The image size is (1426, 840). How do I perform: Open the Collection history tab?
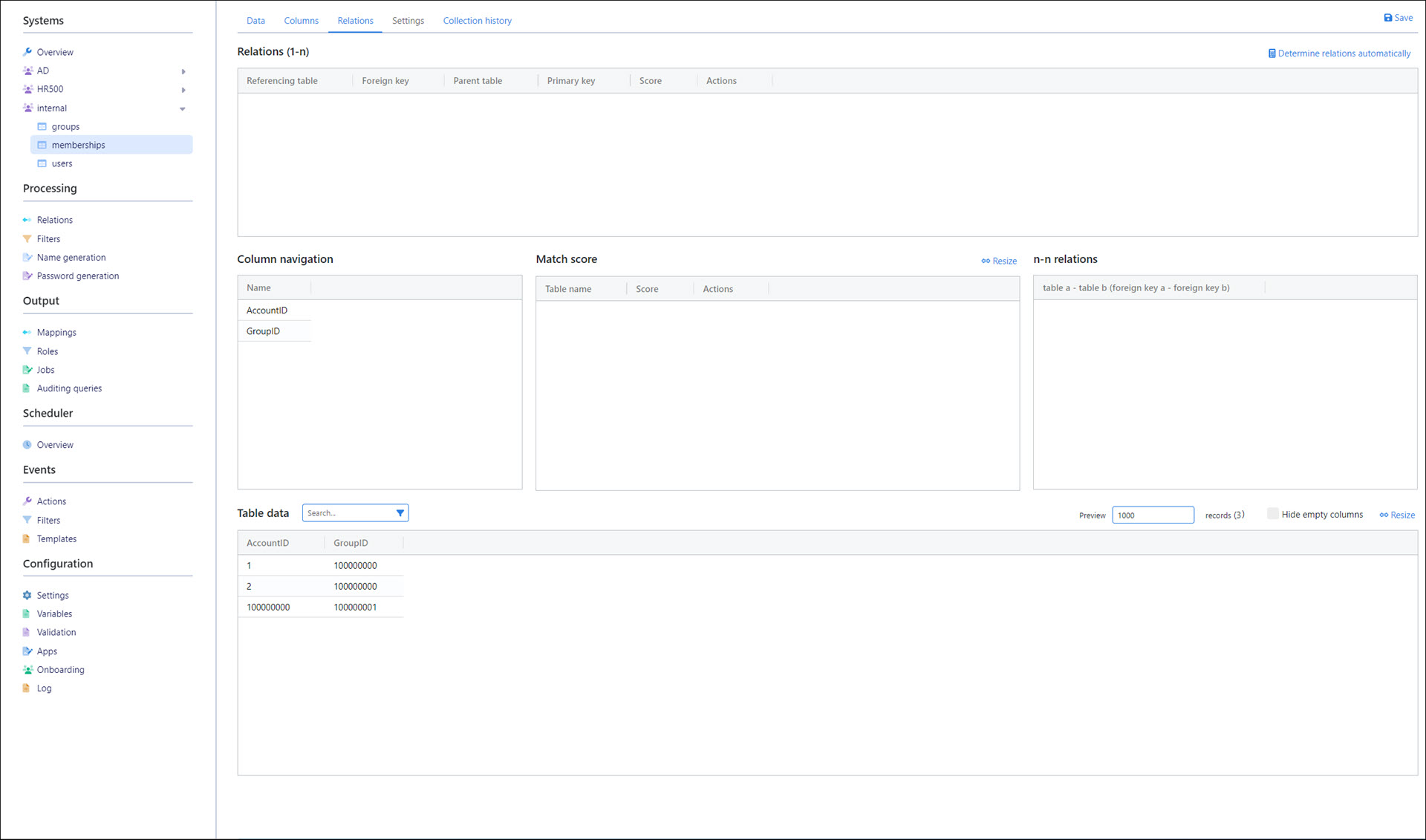[477, 21]
